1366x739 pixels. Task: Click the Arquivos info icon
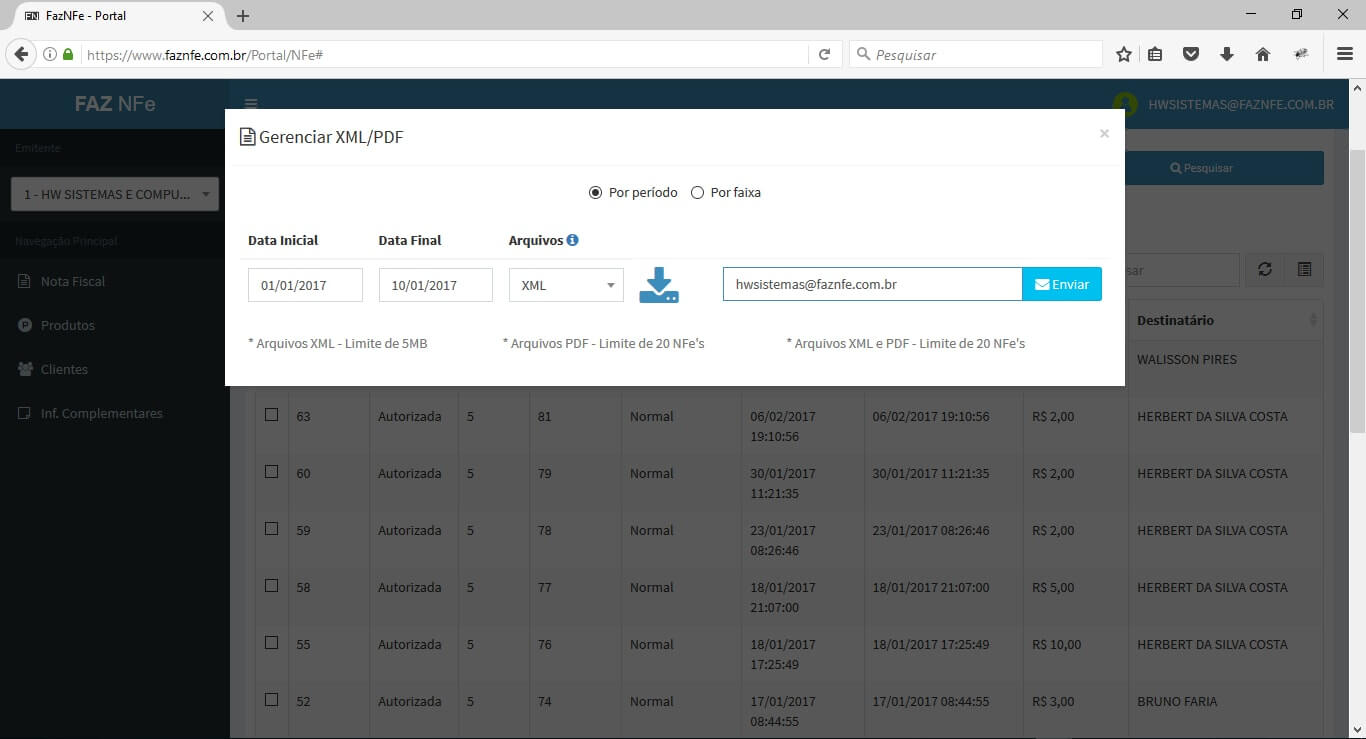(x=572, y=240)
